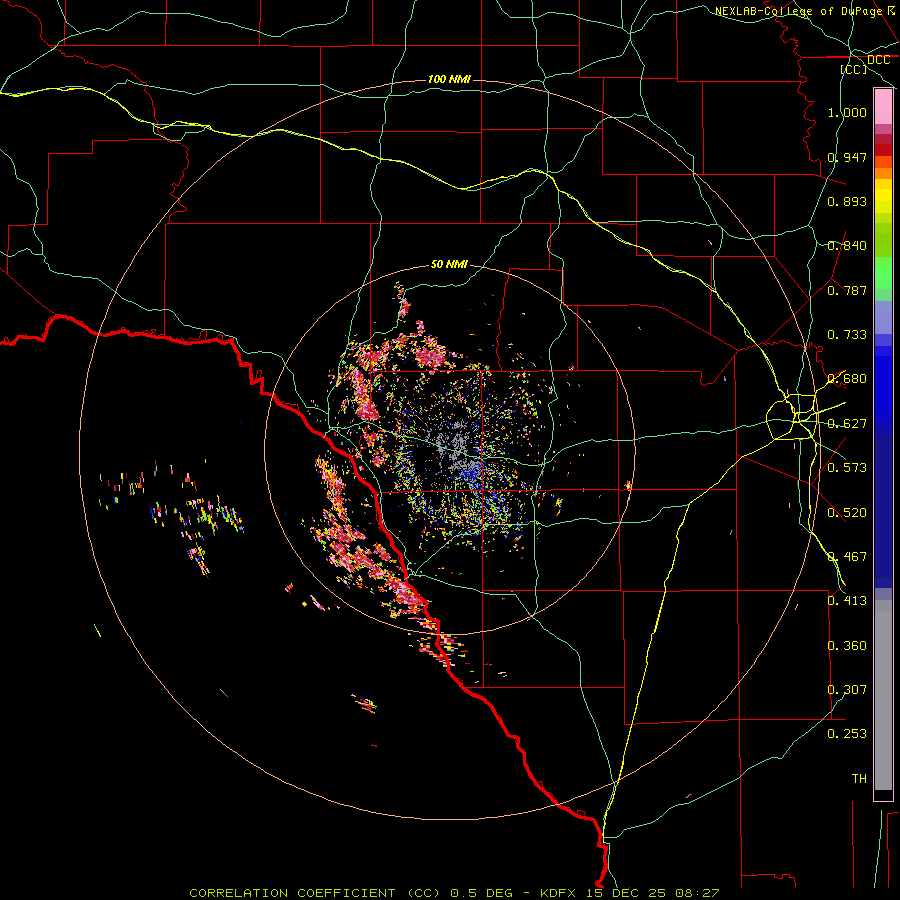Click the 0.947 scale value
The height and width of the screenshot is (900, 900).
[847, 157]
